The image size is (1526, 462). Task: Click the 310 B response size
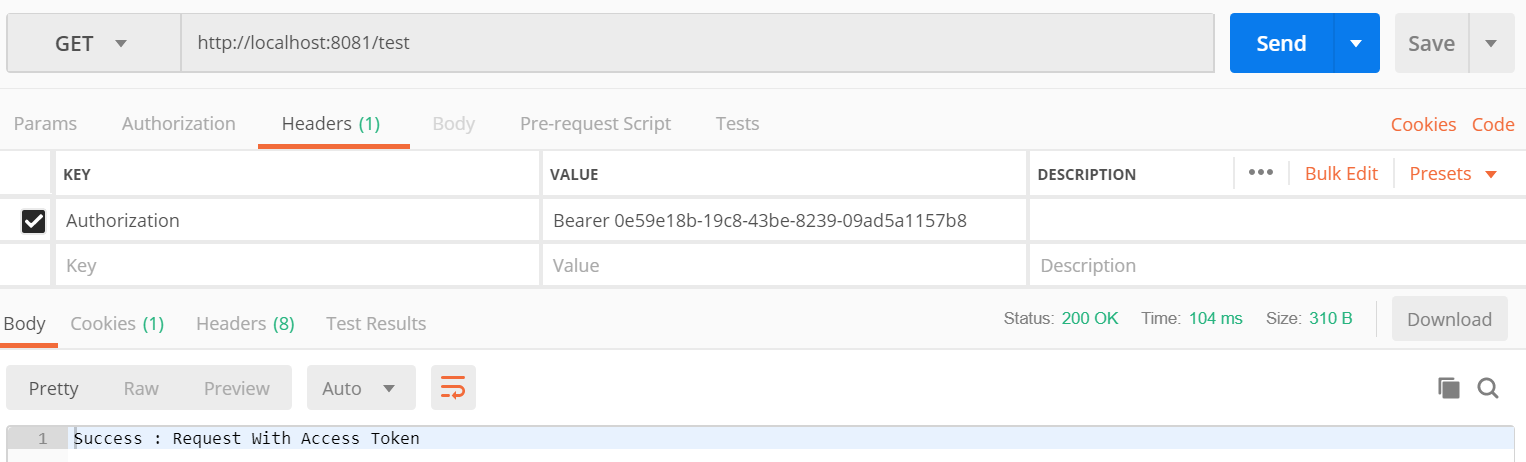[1331, 319]
